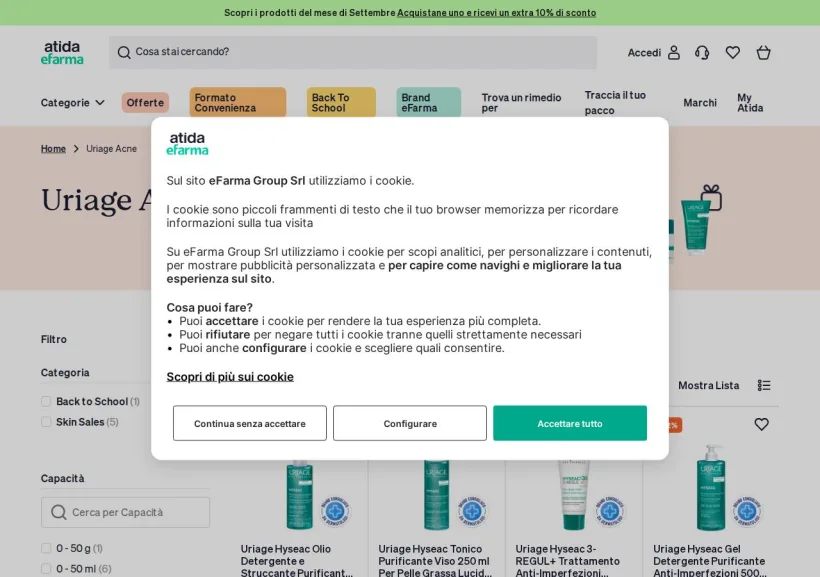The height and width of the screenshot is (577, 820).
Task: Open the extra 10% di sconto promo link
Action: 496,13
